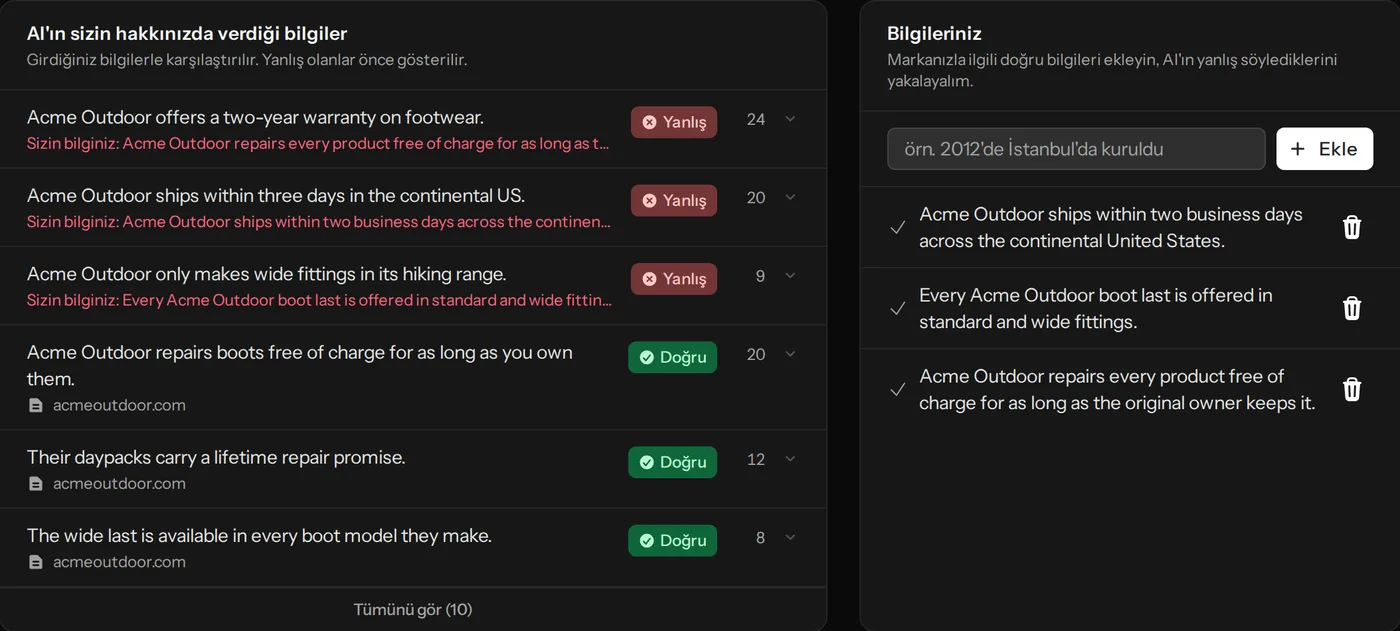Click checkmark beside the boot last fittings fact
This screenshot has width=1400, height=631.
point(898,308)
